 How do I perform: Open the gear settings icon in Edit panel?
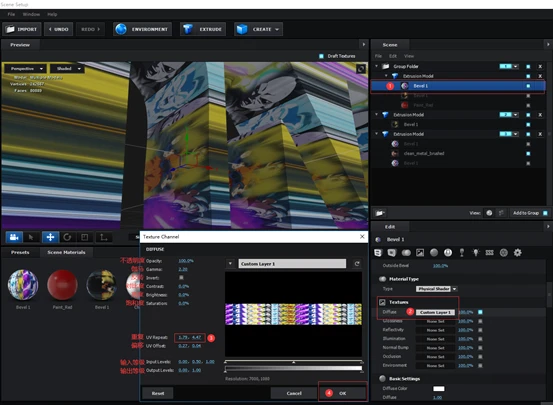pos(517,252)
